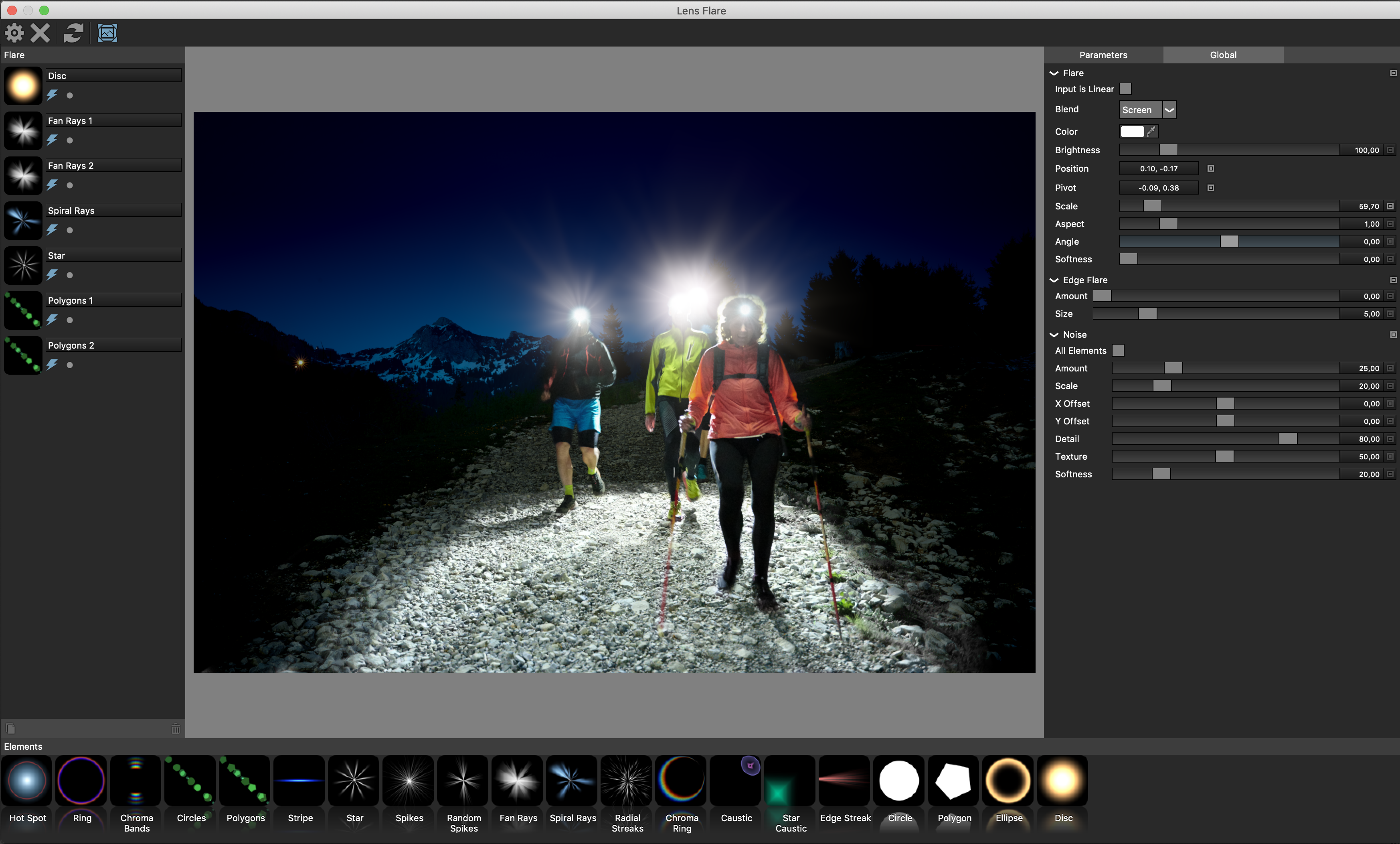Click the duplicate element icon below the Flare list
1400x844 pixels.
click(x=10, y=728)
